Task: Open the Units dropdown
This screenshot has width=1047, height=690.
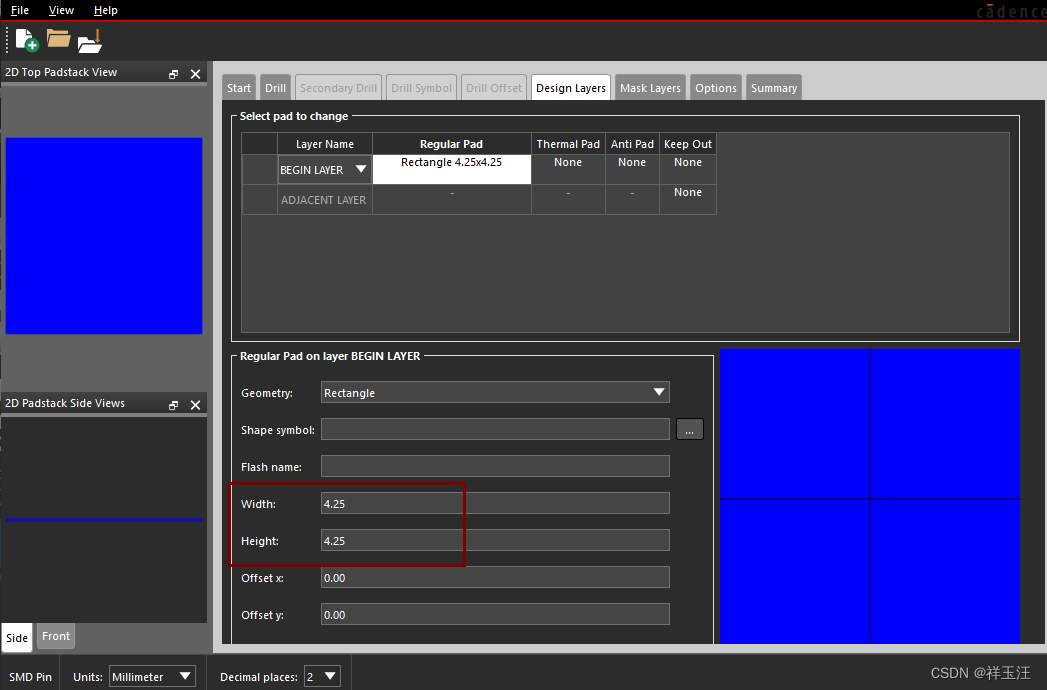Action: 184,677
